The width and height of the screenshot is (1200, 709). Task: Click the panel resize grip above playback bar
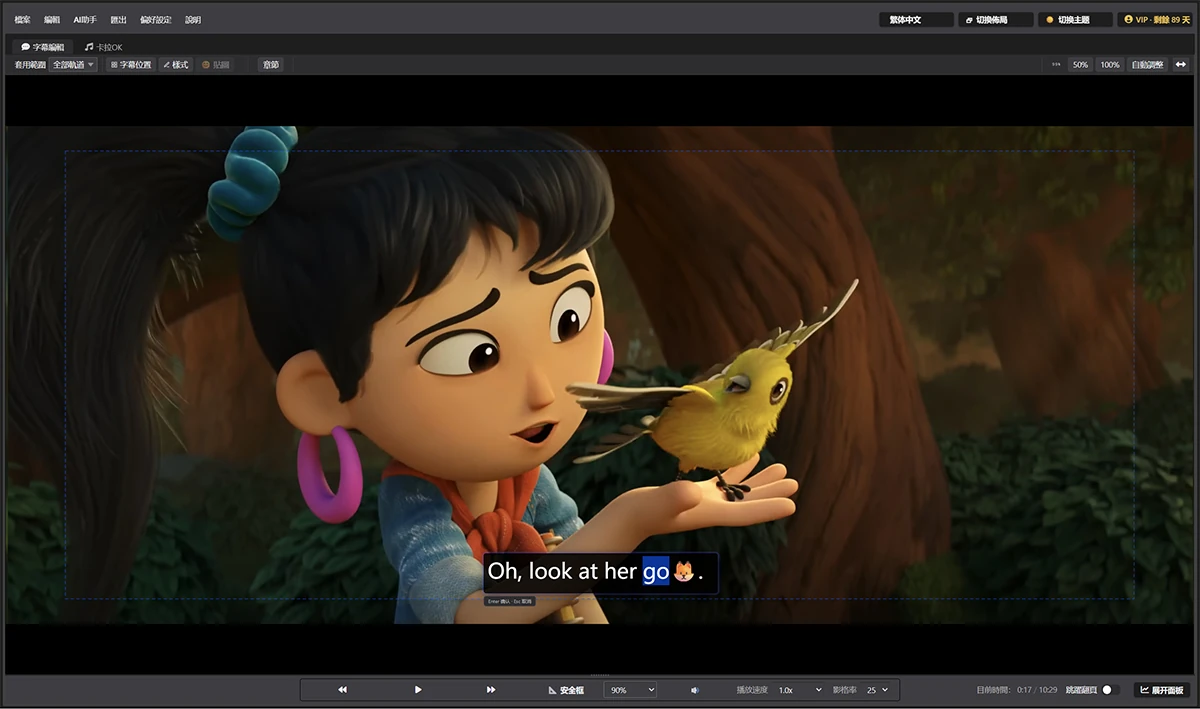pos(600,675)
